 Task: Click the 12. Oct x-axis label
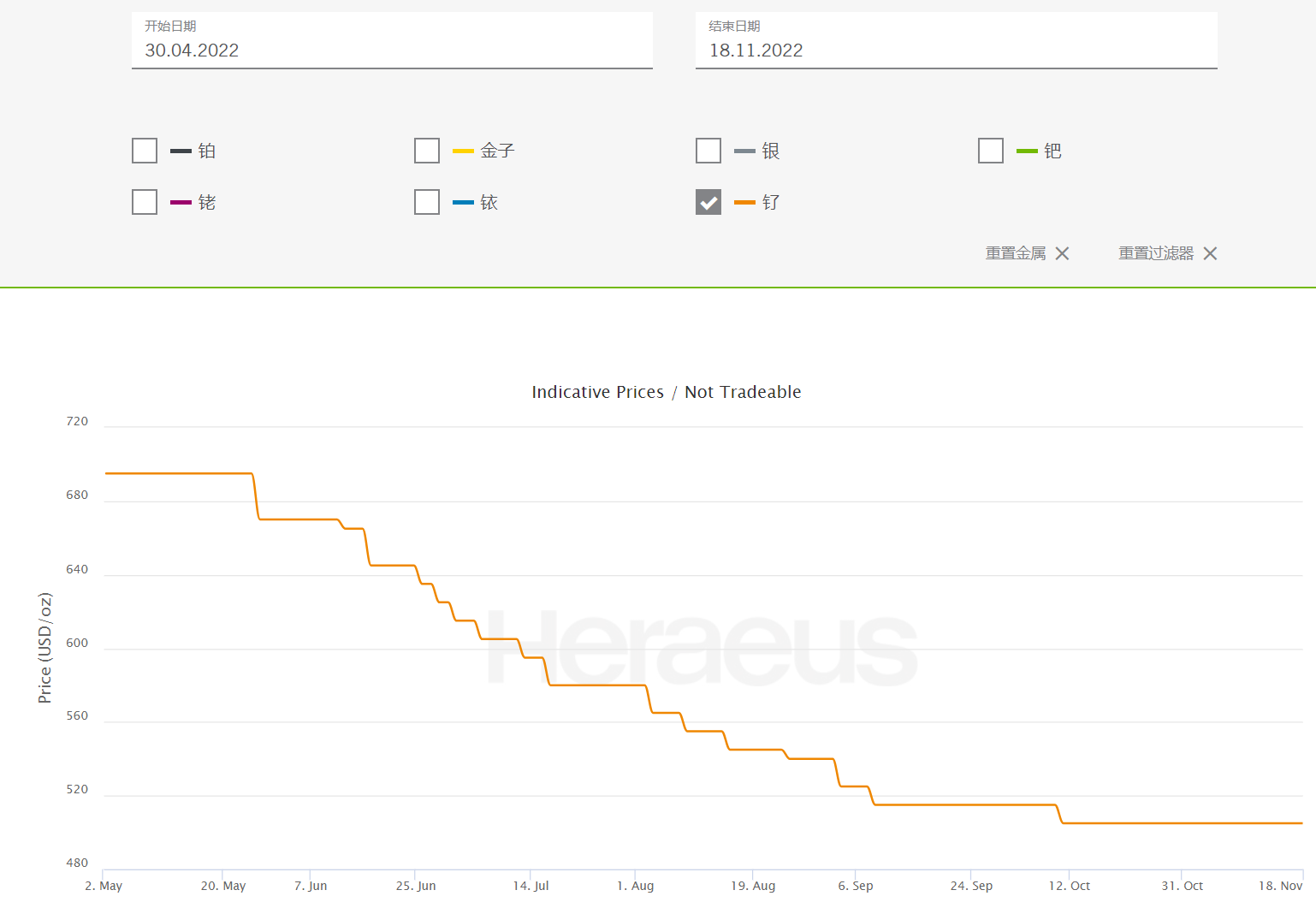click(x=1070, y=886)
